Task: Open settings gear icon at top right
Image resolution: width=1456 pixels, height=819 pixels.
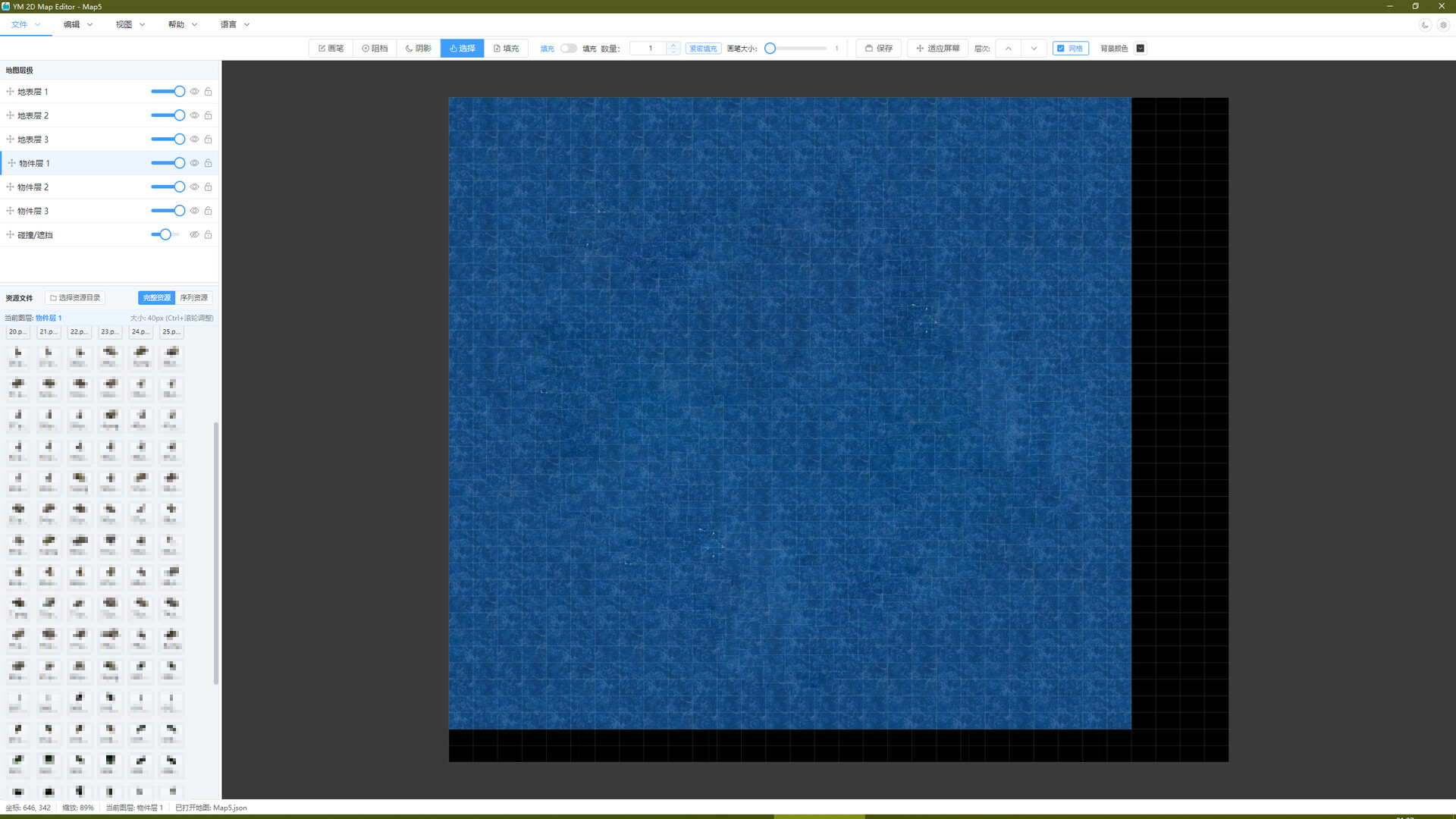Action: click(1443, 25)
